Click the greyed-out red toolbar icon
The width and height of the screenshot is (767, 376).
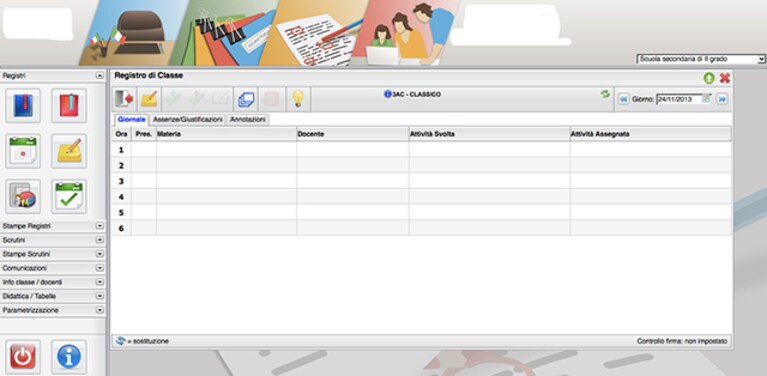pos(271,99)
